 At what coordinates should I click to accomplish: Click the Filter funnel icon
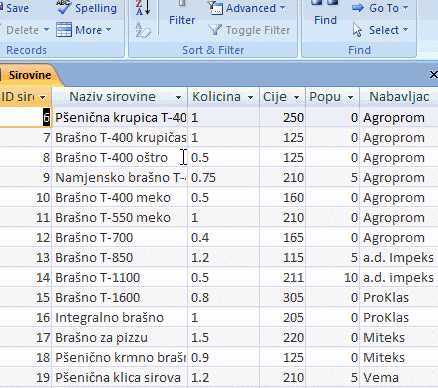coord(182,4)
